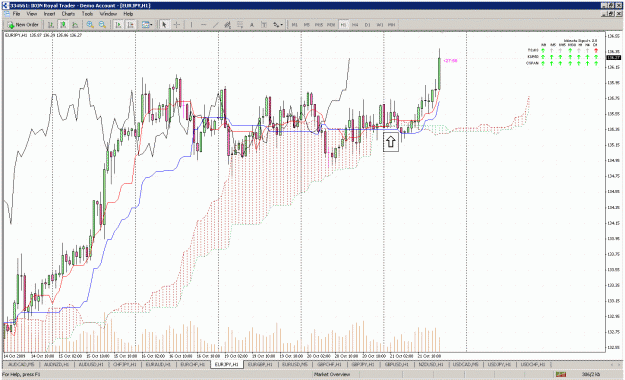Screen dimensions: 625x380
Task: Zoom out of the chart
Action: coord(102,25)
